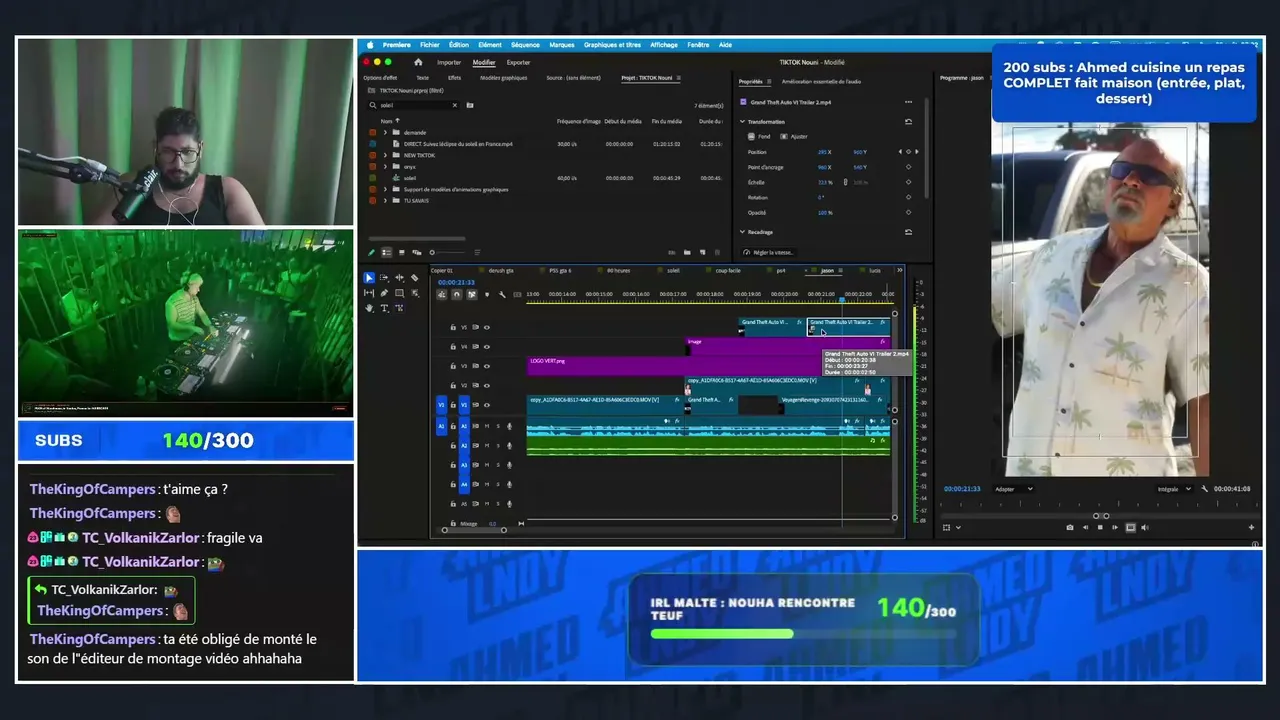
Task: Activate the Slip tool
Action: click(x=369, y=293)
